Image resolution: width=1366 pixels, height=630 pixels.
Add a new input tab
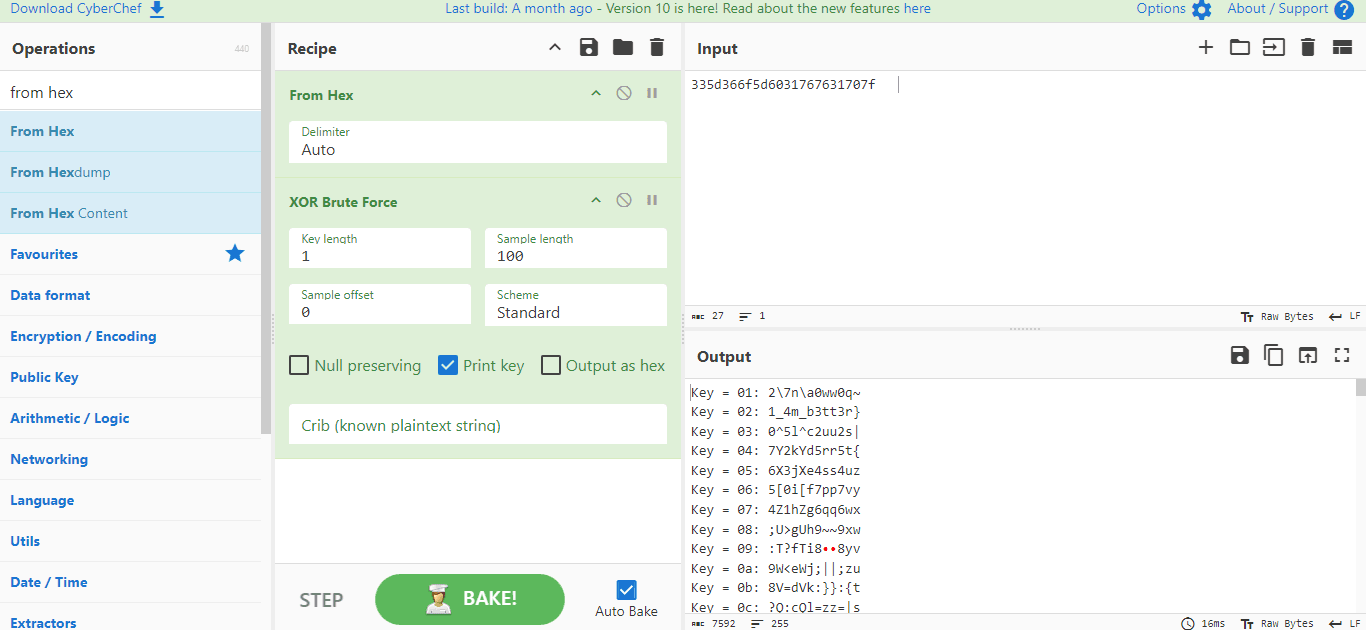click(1206, 48)
